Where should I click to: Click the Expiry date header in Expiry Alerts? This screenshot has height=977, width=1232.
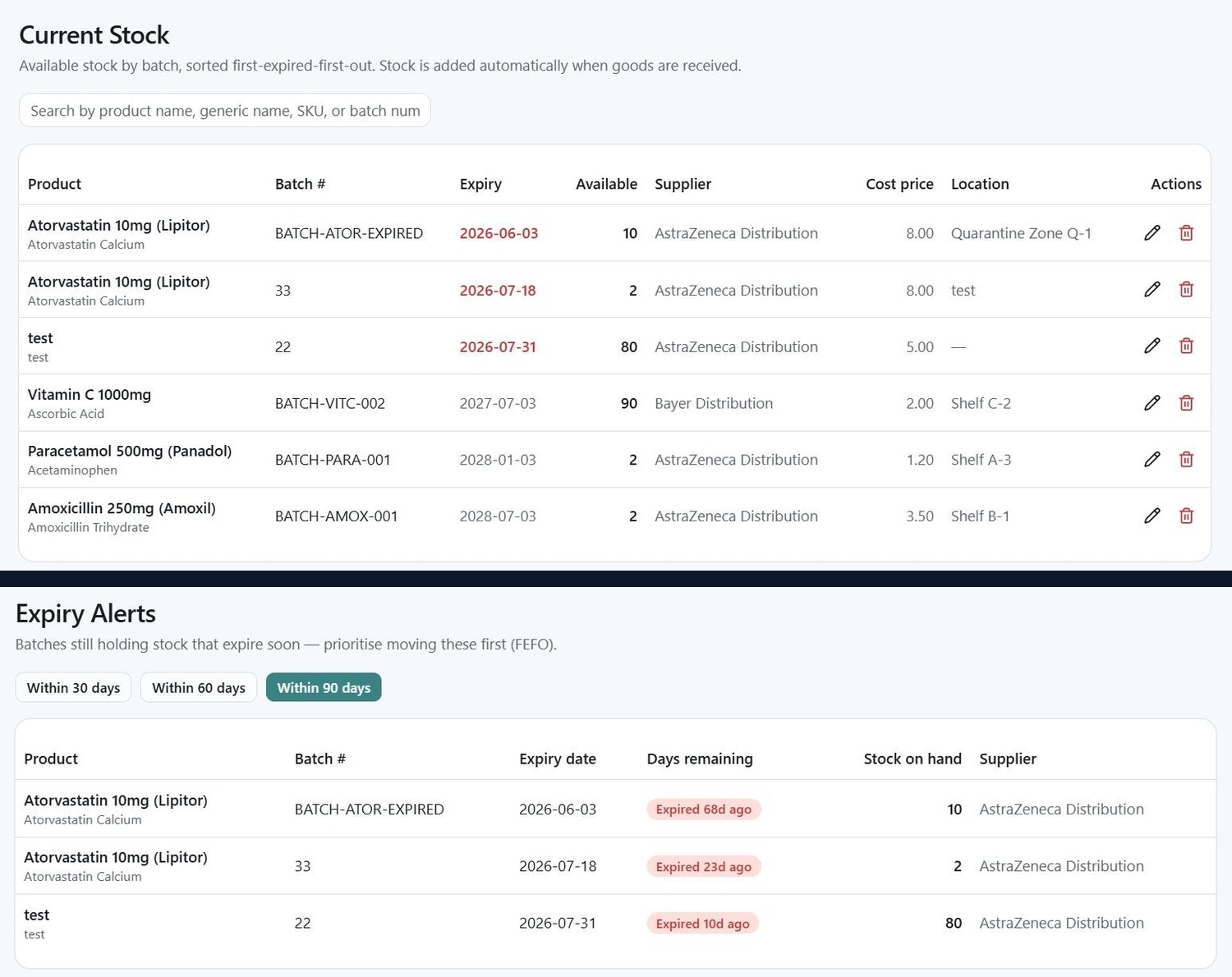(558, 759)
